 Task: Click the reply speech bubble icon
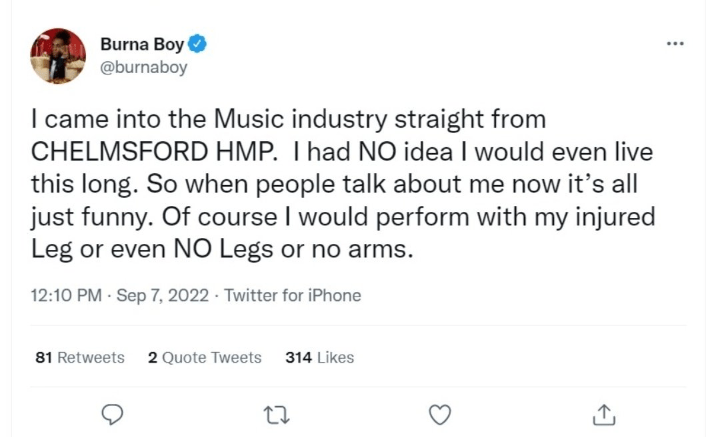pyautogui.click(x=114, y=413)
